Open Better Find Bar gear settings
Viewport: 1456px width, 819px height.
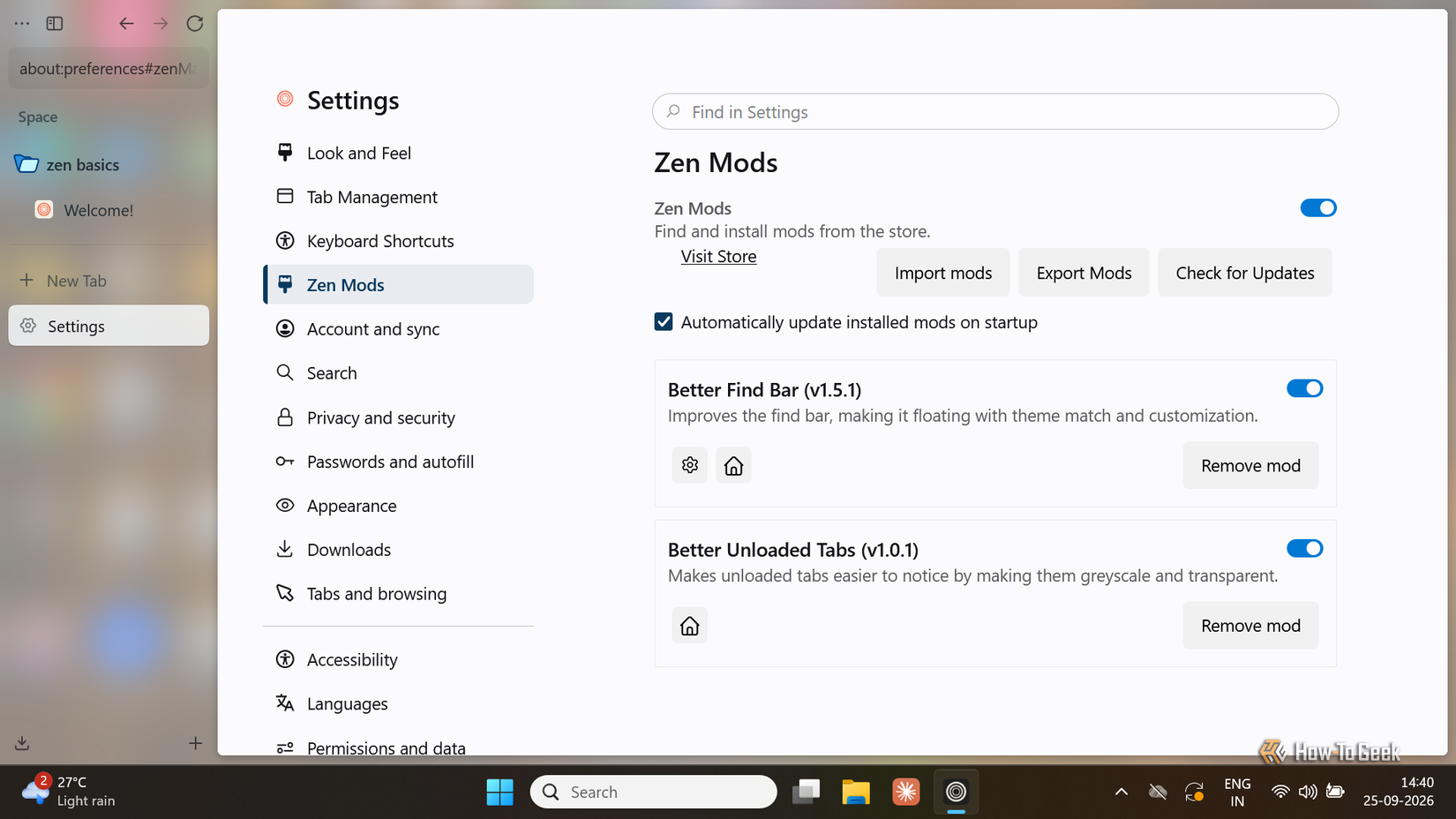point(690,465)
